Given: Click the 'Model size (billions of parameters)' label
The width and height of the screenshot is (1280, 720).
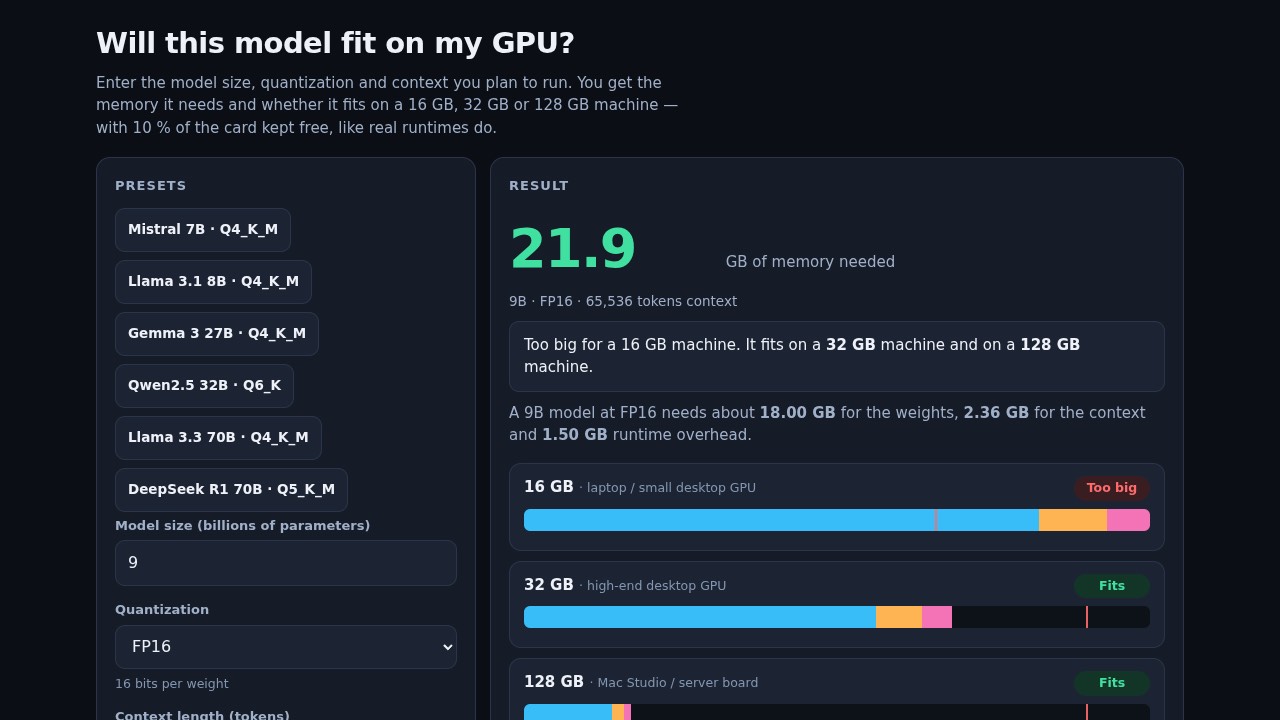Looking at the screenshot, I should click(x=242, y=526).
